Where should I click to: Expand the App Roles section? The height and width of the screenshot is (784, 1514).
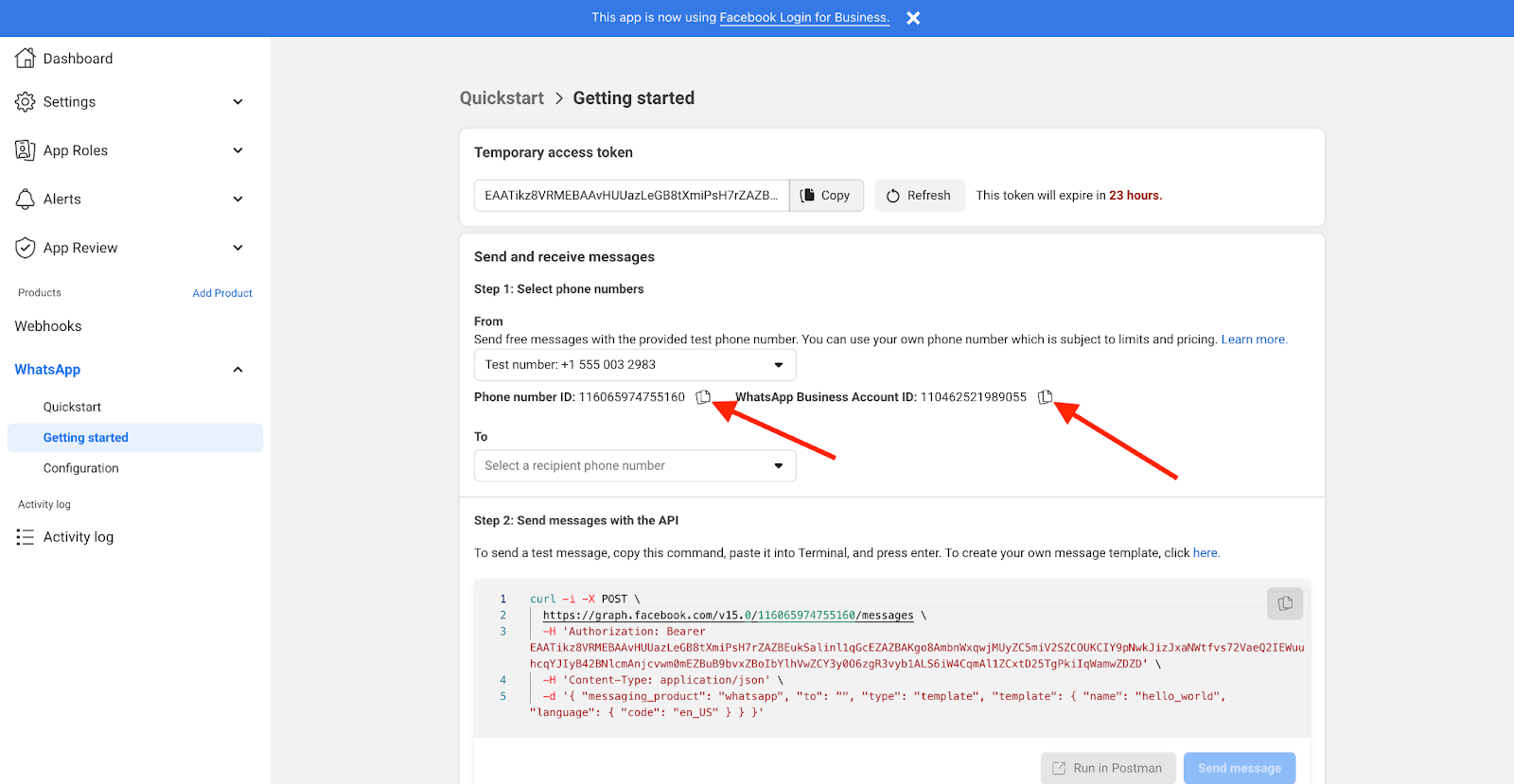[238, 149]
